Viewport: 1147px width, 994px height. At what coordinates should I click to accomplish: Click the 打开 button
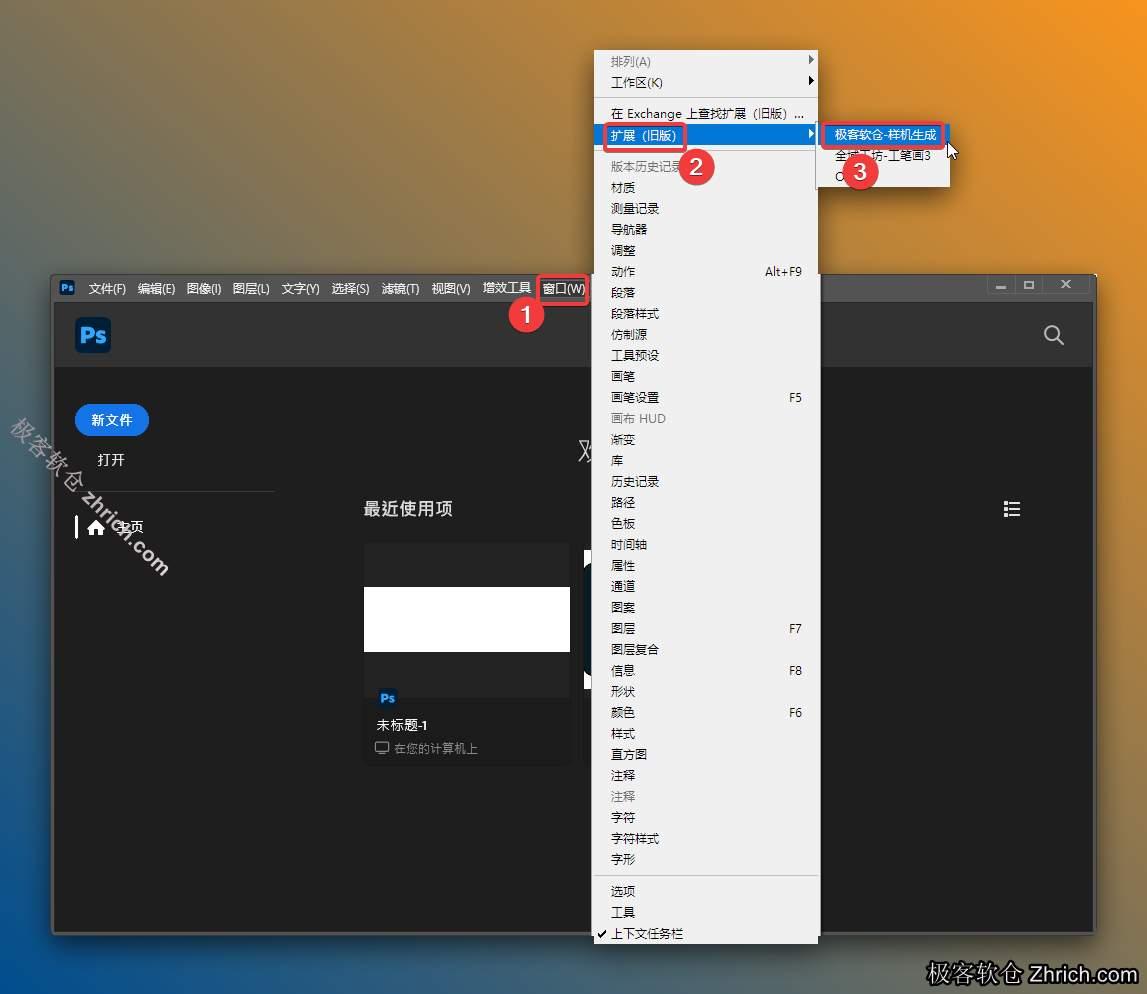[x=111, y=460]
